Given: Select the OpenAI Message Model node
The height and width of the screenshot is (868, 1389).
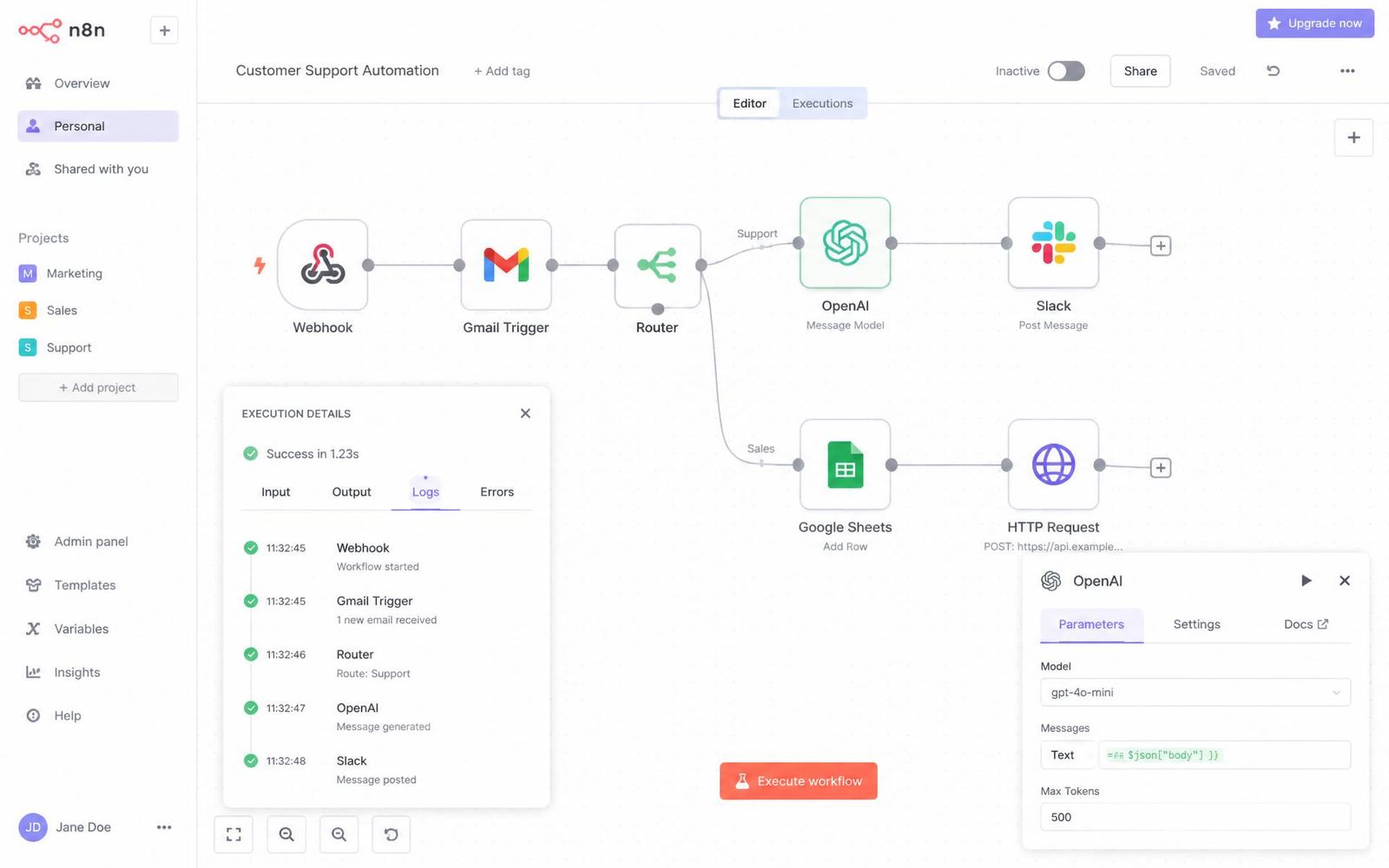Looking at the screenshot, I should click(x=845, y=243).
